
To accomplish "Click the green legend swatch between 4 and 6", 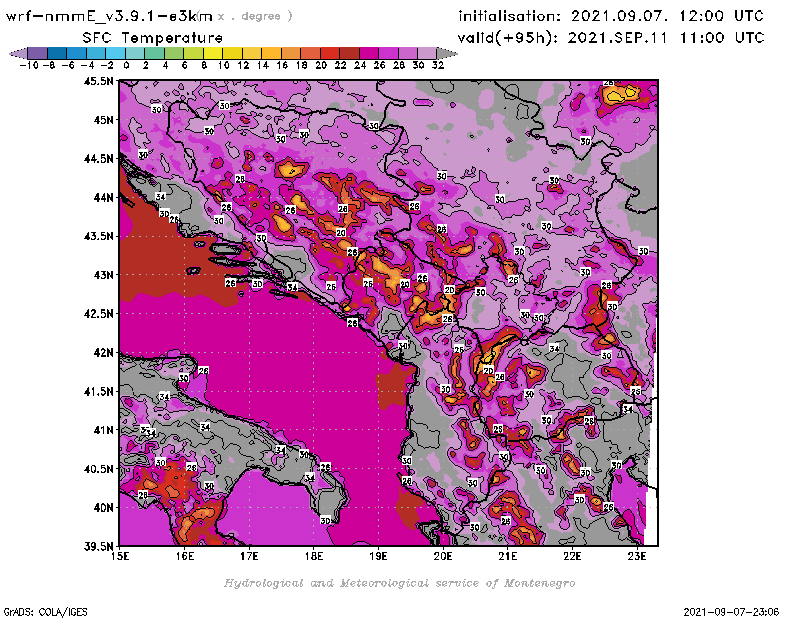I will [x=174, y=53].
